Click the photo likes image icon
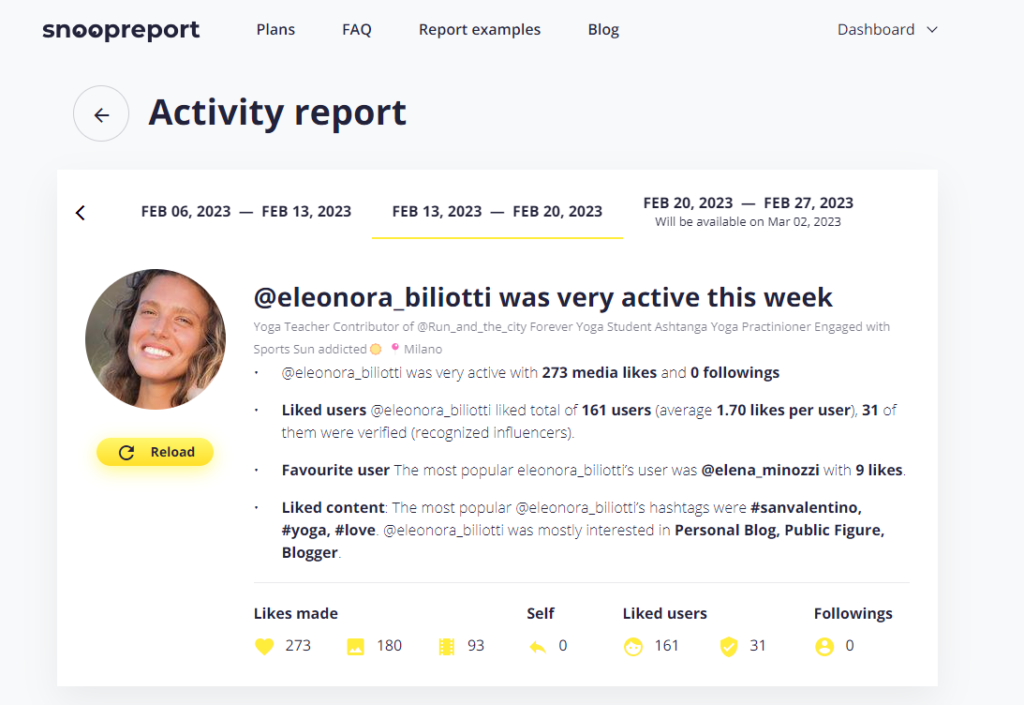 click(355, 646)
